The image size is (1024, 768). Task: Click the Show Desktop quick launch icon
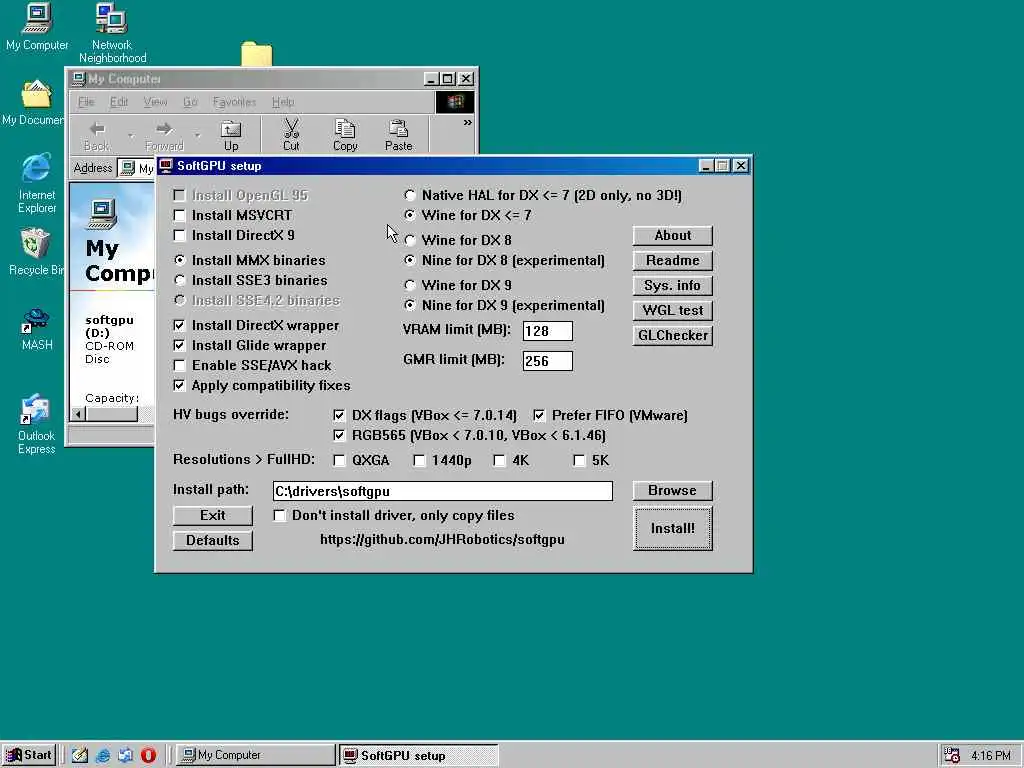coord(80,755)
